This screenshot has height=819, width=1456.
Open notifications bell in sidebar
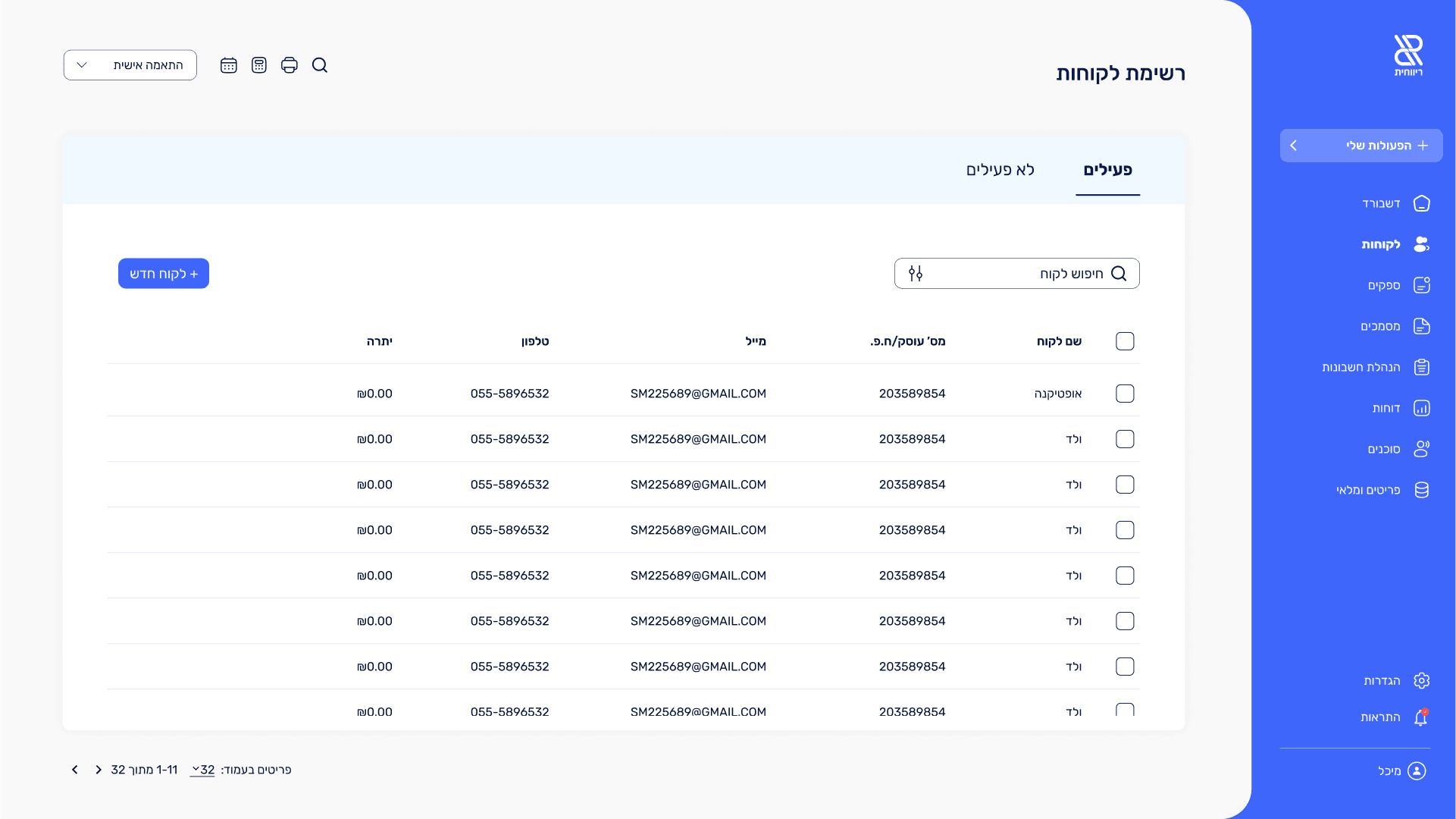click(1421, 717)
